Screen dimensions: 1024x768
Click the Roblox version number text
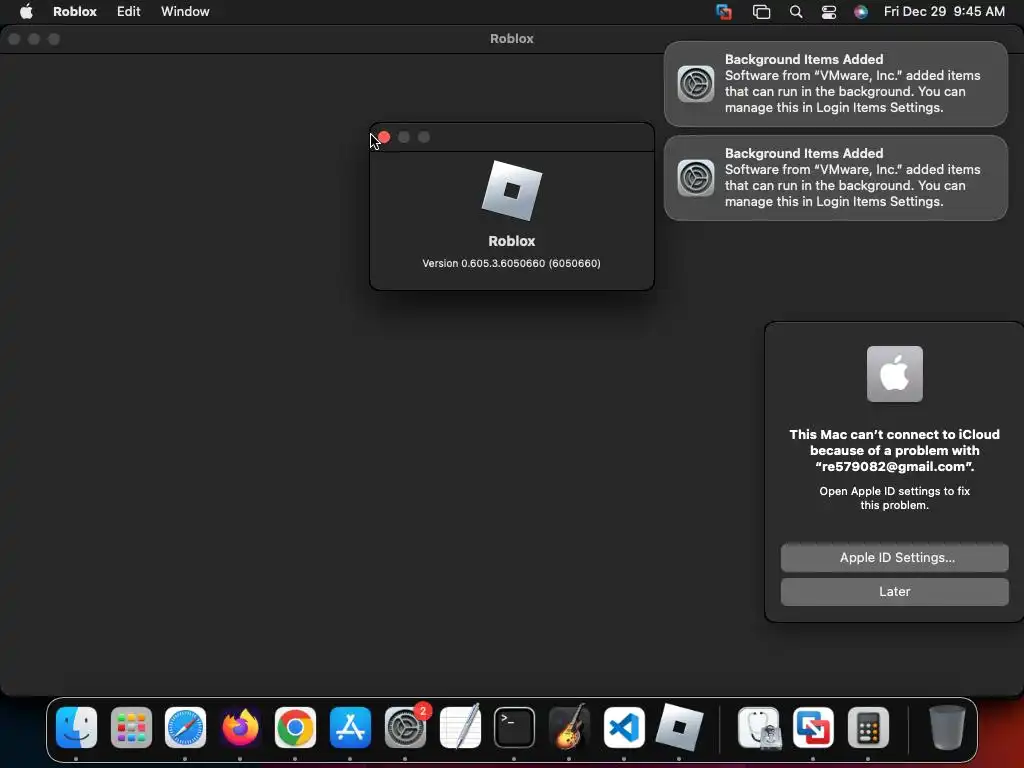511,263
